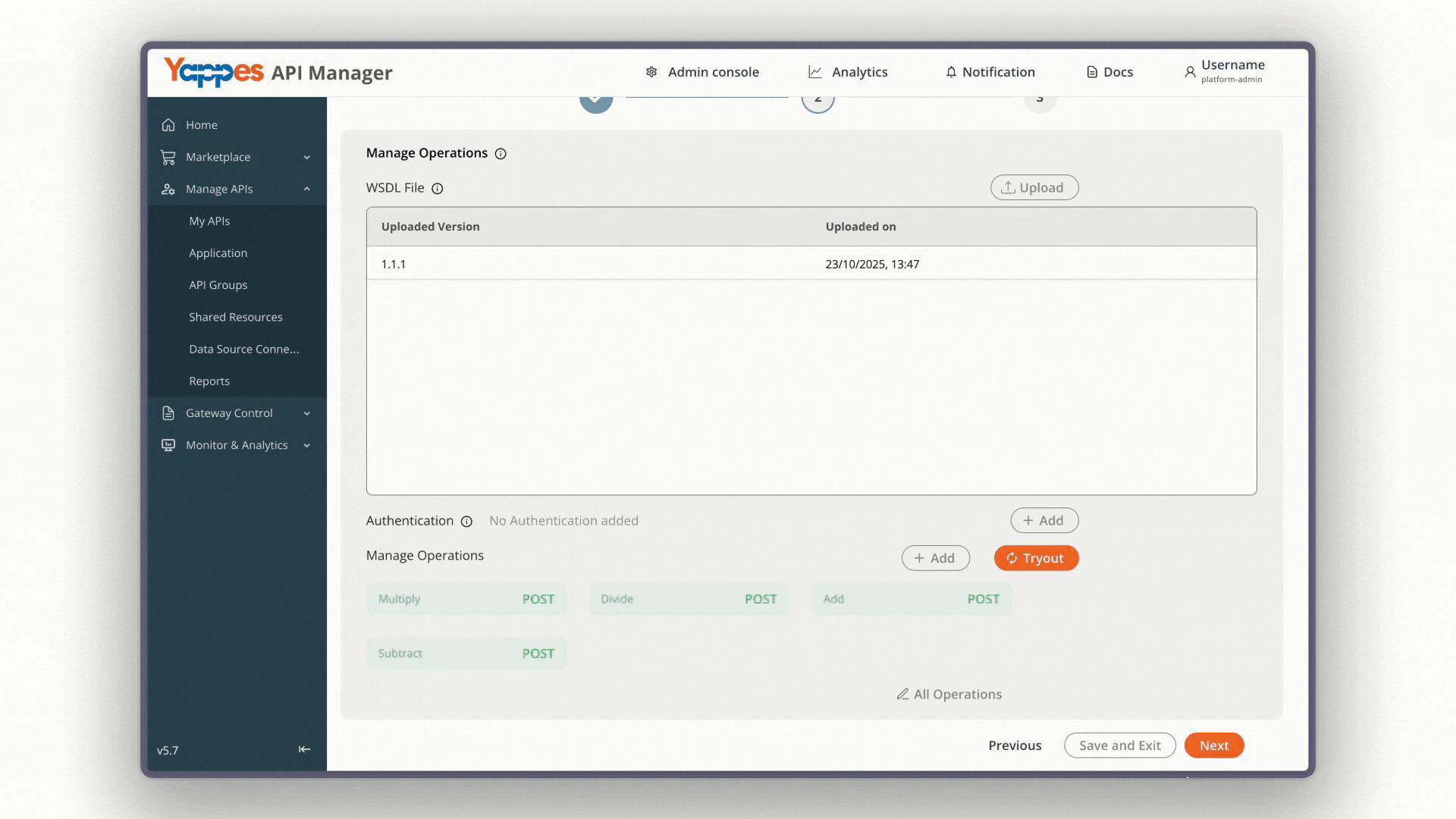Open My APIs in sidebar
The image size is (1456, 819).
point(209,221)
